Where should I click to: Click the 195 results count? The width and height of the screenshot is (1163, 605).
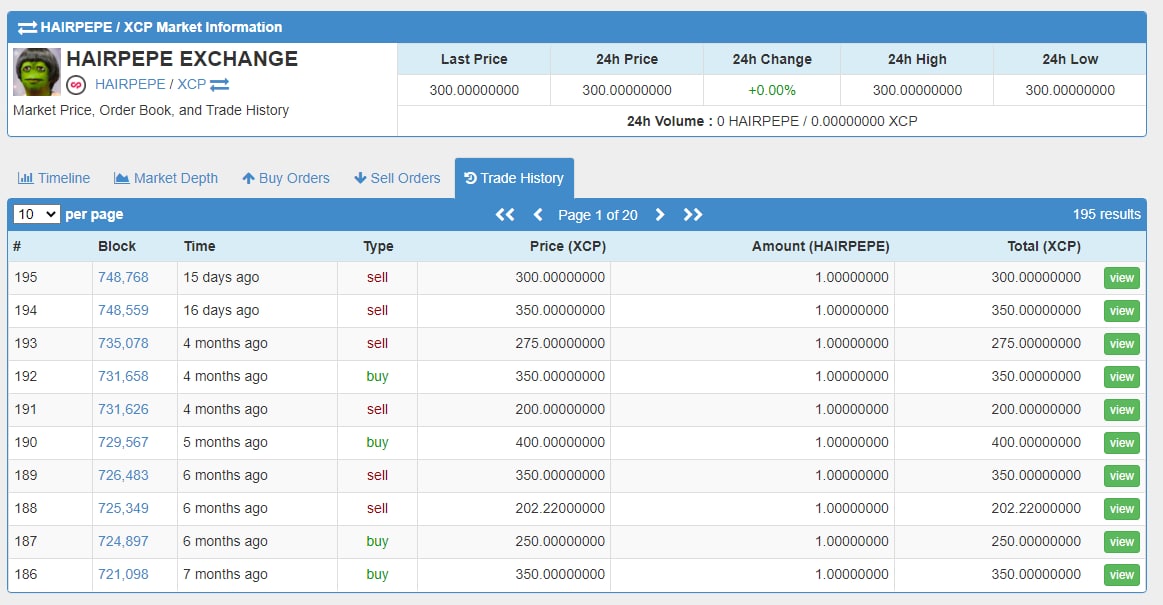point(1107,214)
